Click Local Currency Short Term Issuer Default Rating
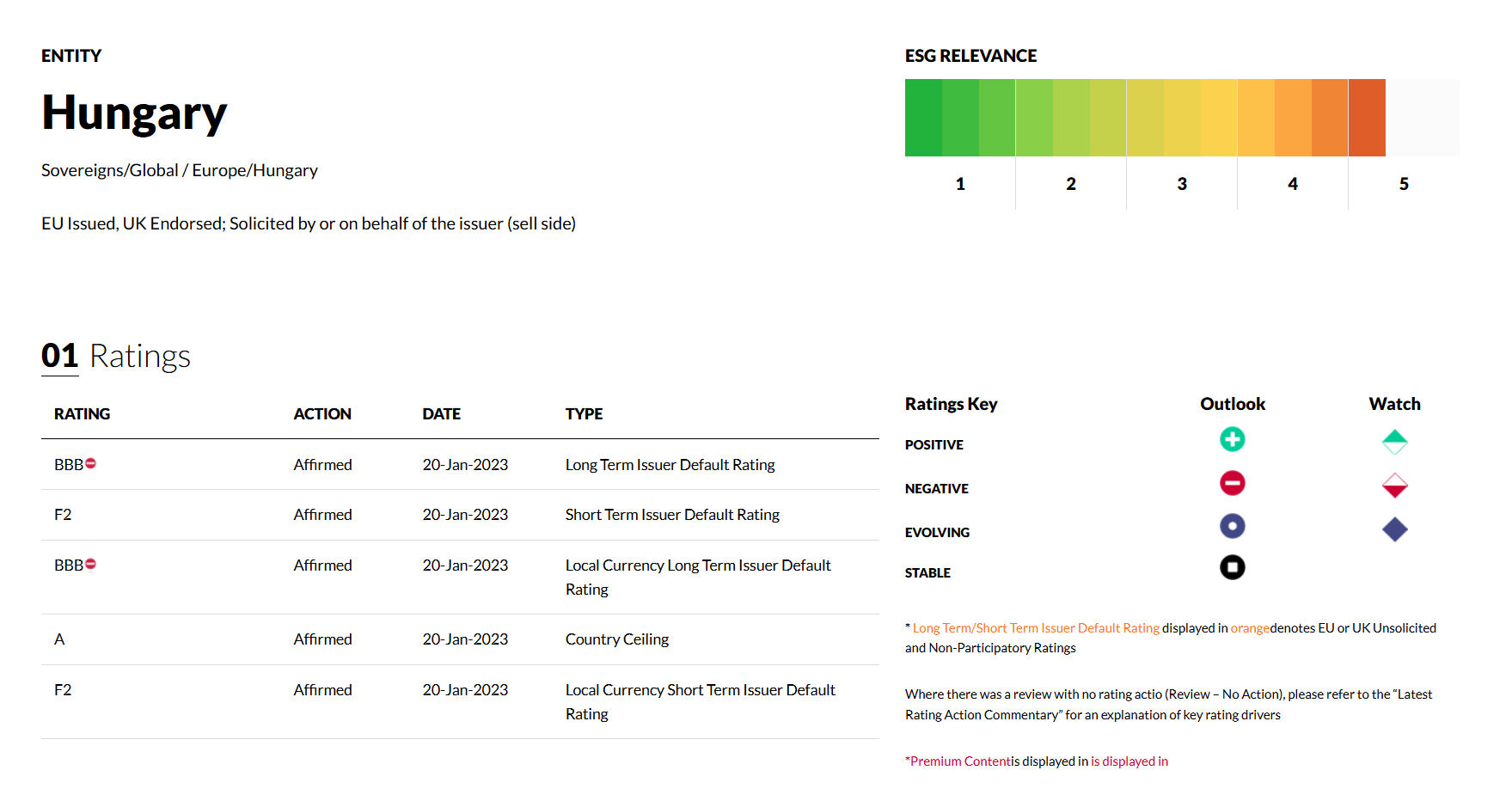The height and width of the screenshot is (807, 1512). tap(701, 701)
